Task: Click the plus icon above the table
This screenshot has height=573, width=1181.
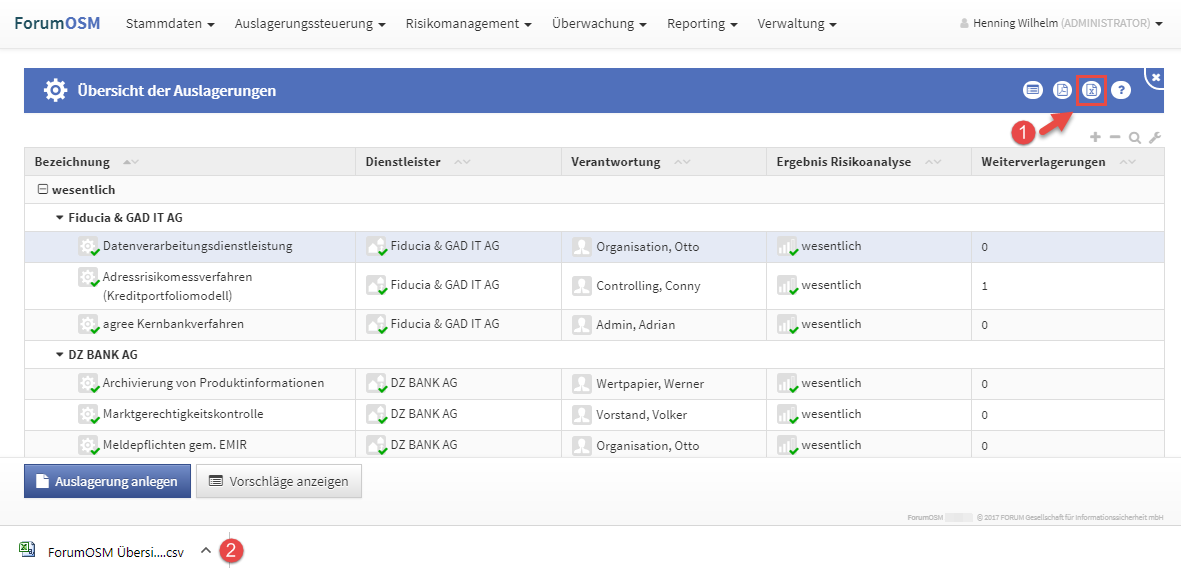Action: coord(1095,137)
